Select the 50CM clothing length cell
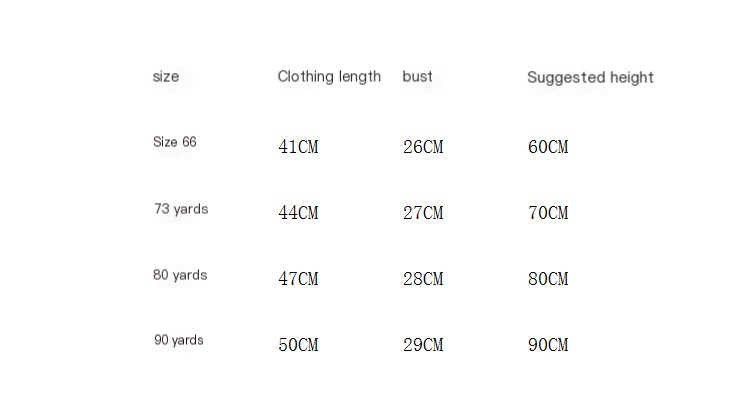750x410 pixels. 298,345
